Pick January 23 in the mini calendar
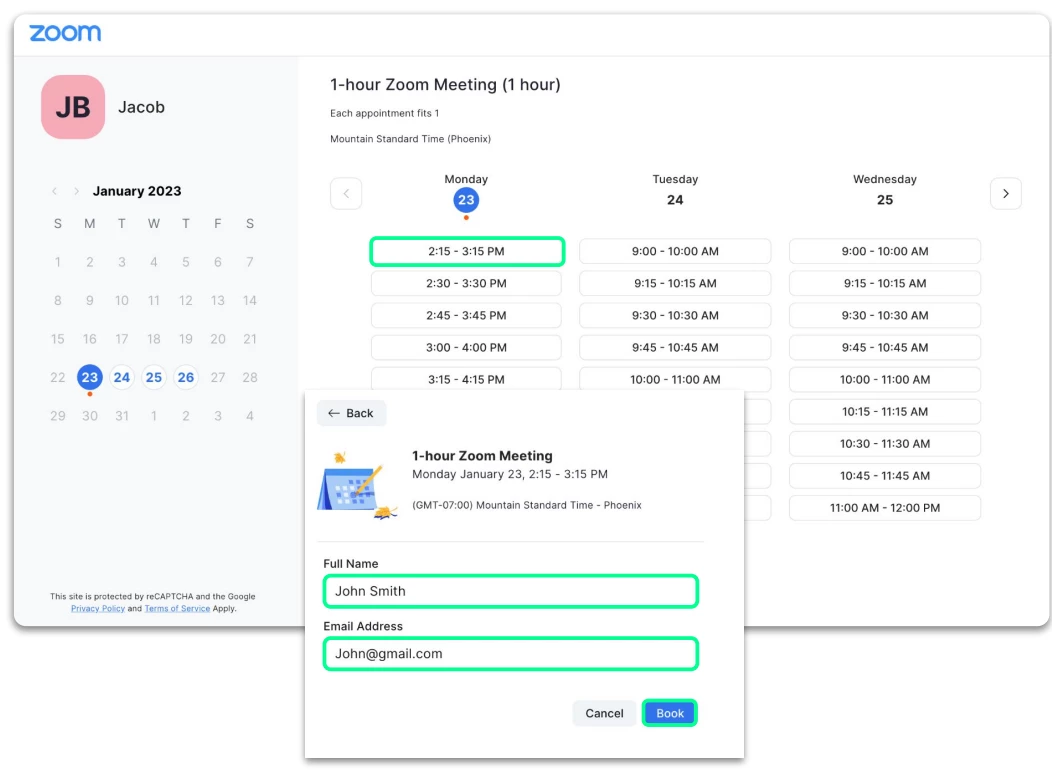Image resolution: width=1052 pixels, height=772 pixels. [90, 378]
